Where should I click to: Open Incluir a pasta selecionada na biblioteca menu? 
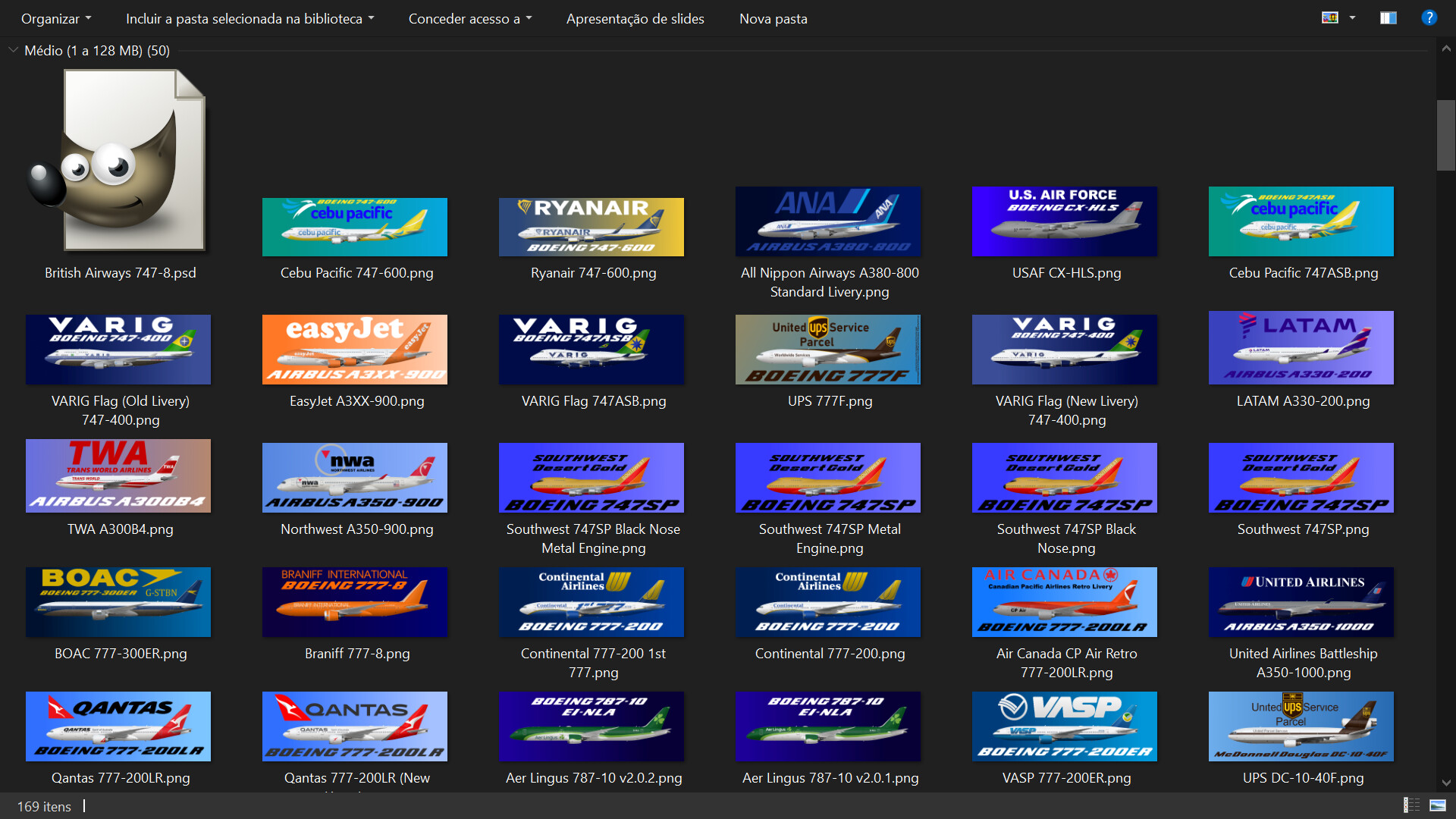point(249,18)
